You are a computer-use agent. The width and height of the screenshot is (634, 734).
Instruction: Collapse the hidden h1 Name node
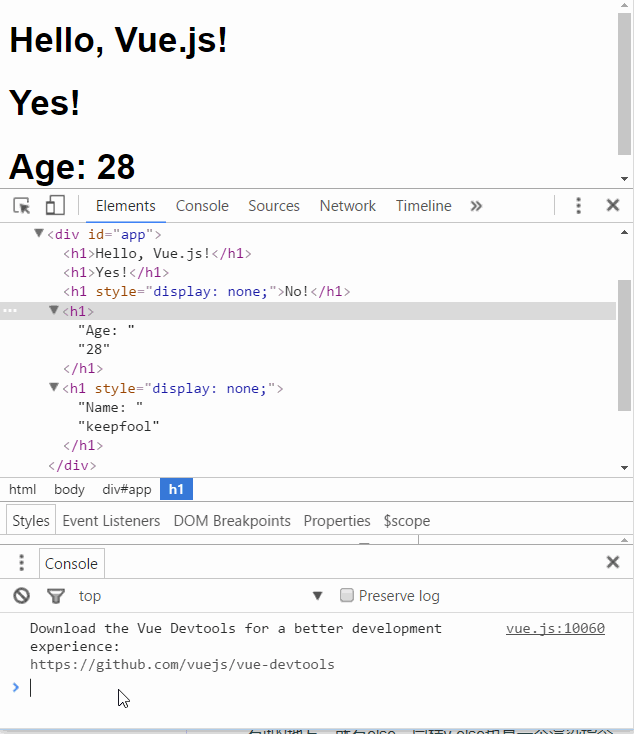tap(54, 388)
